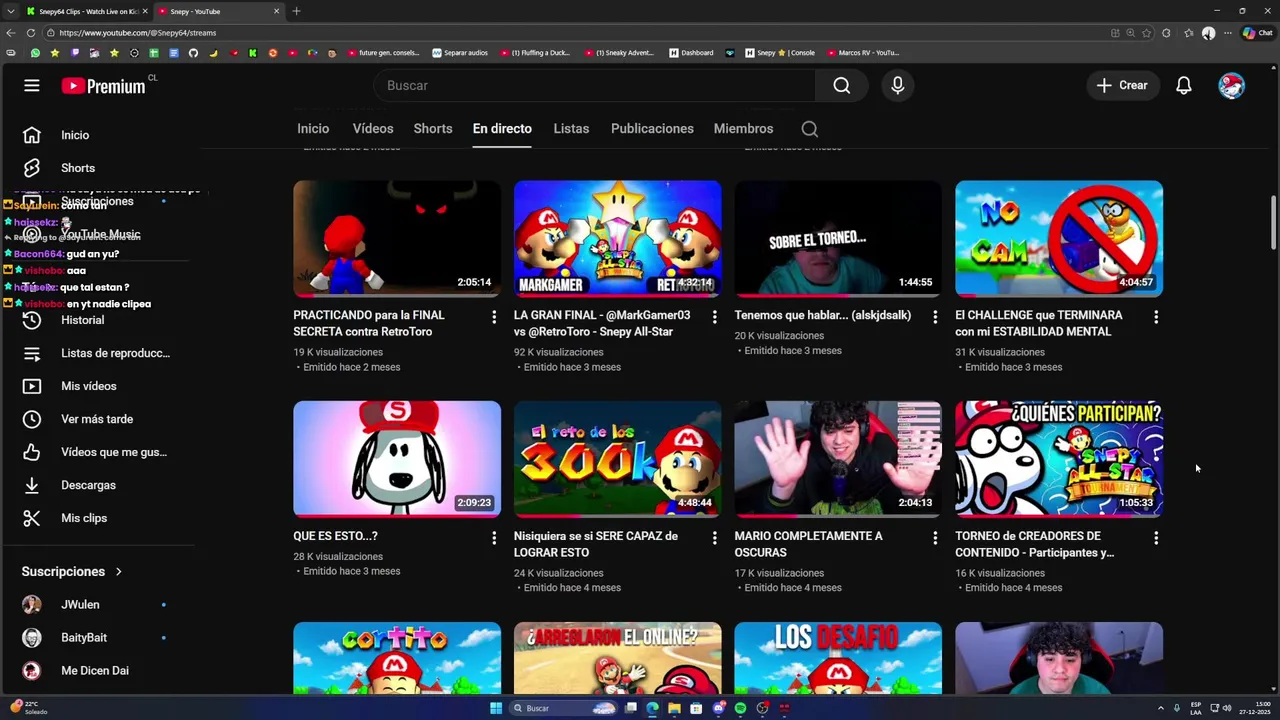Viewport: 1280px width, 720px height.
Task: Open options for PRACTICANDO para la FINAL video
Action: [493, 317]
